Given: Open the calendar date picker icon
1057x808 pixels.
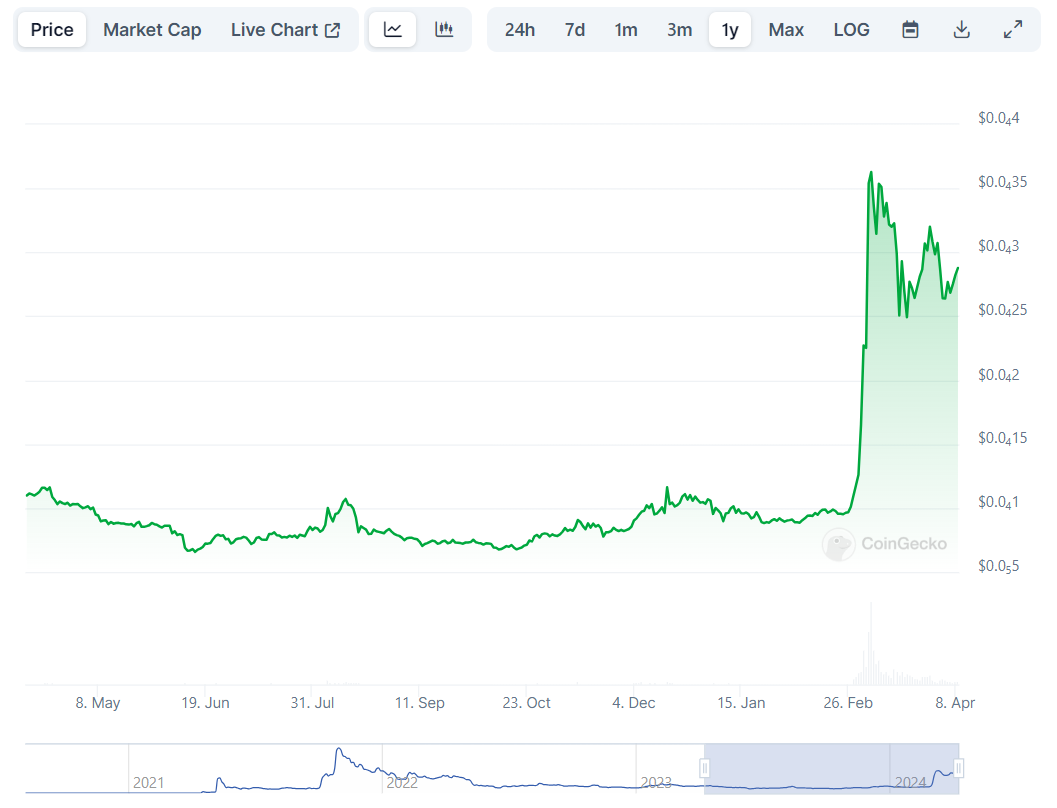Looking at the screenshot, I should pyautogui.click(x=910, y=30).
